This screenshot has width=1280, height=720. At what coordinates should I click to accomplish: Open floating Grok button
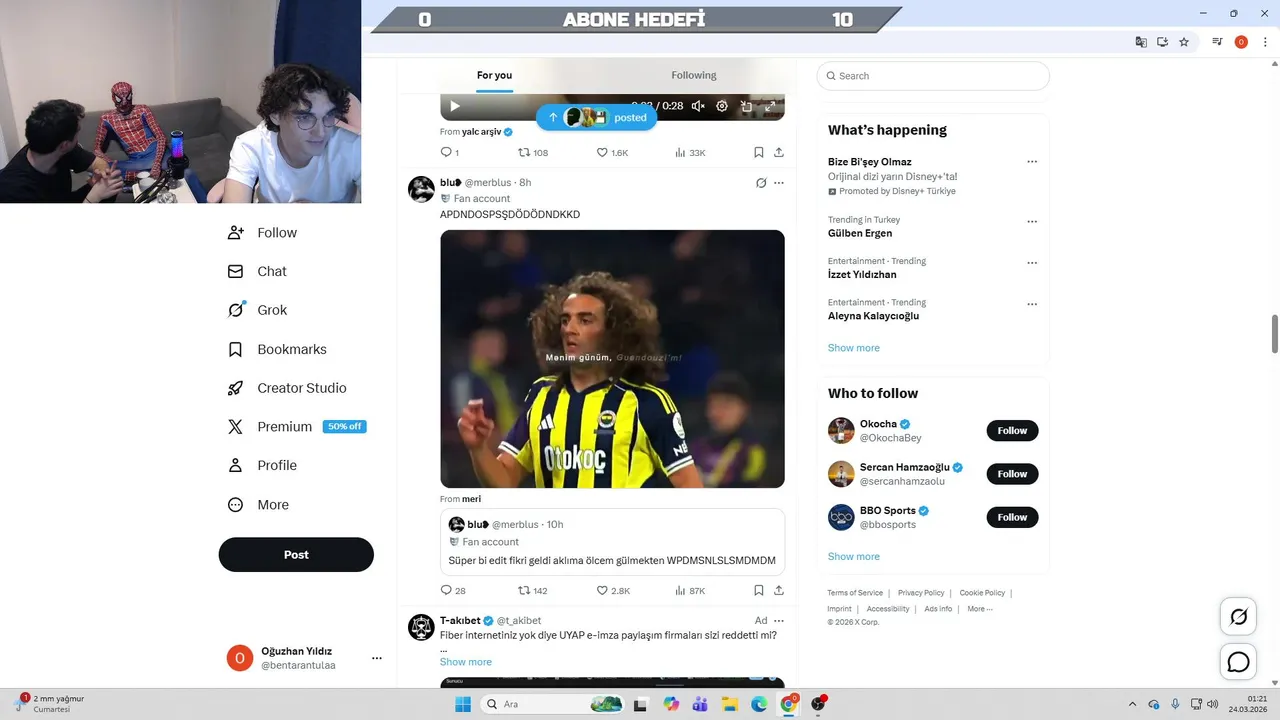point(1238,617)
